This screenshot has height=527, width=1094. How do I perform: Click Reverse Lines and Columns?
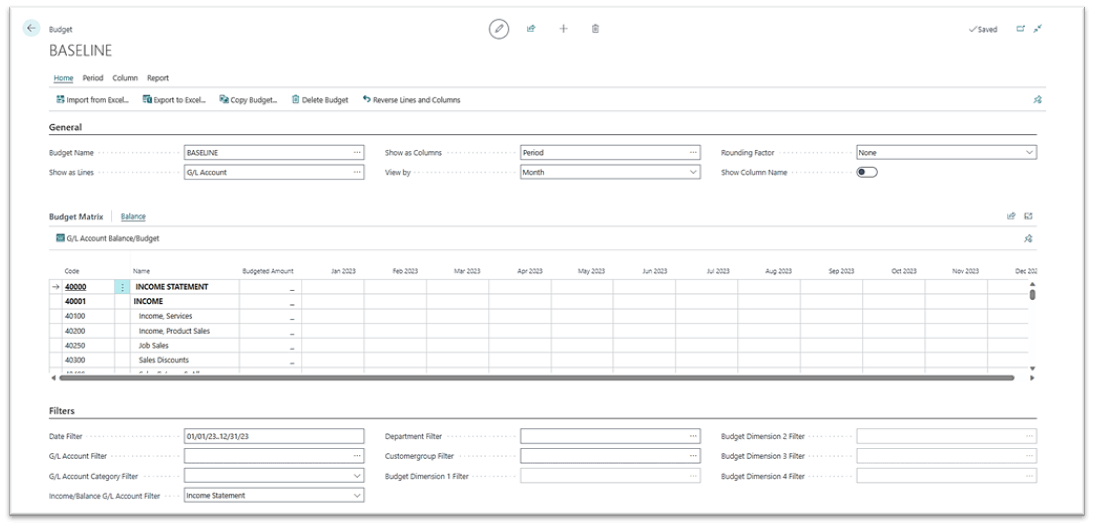coord(411,100)
